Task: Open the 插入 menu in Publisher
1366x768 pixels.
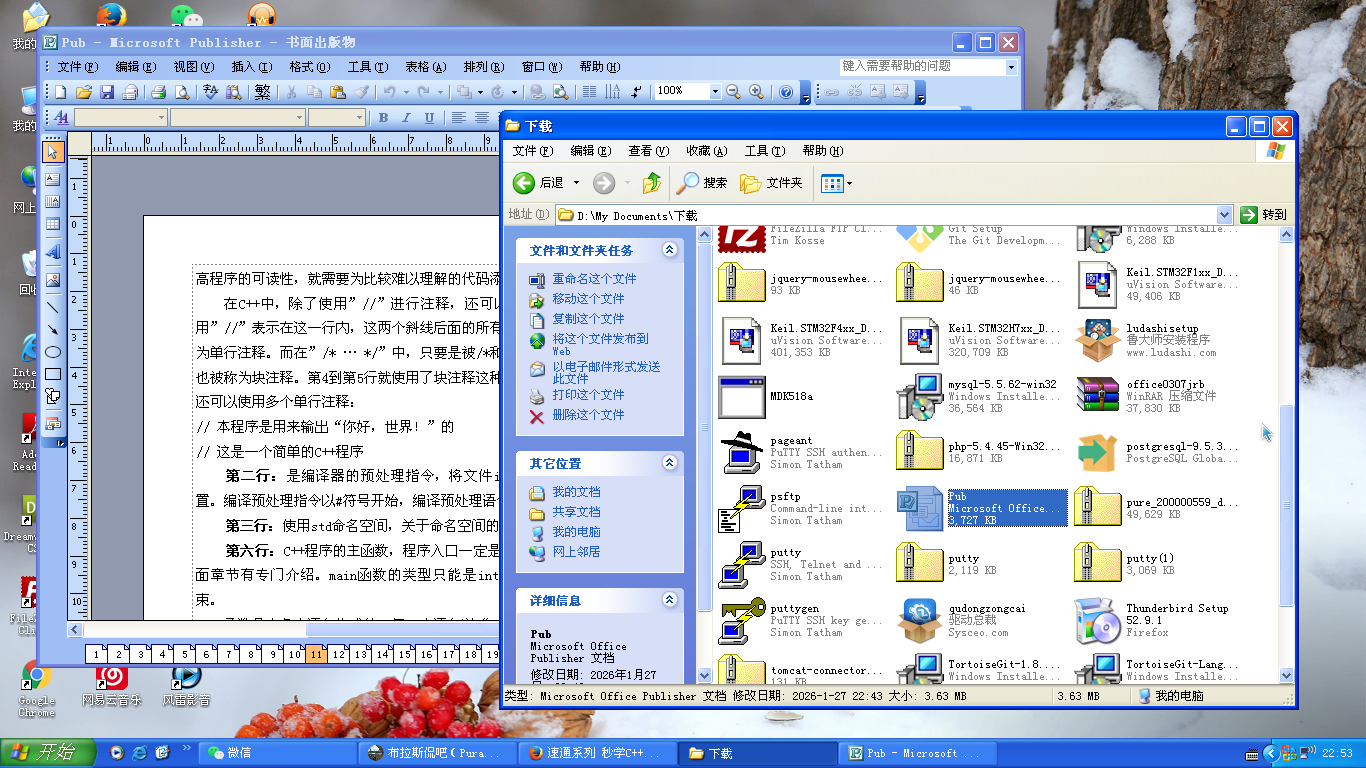Action: coord(251,67)
